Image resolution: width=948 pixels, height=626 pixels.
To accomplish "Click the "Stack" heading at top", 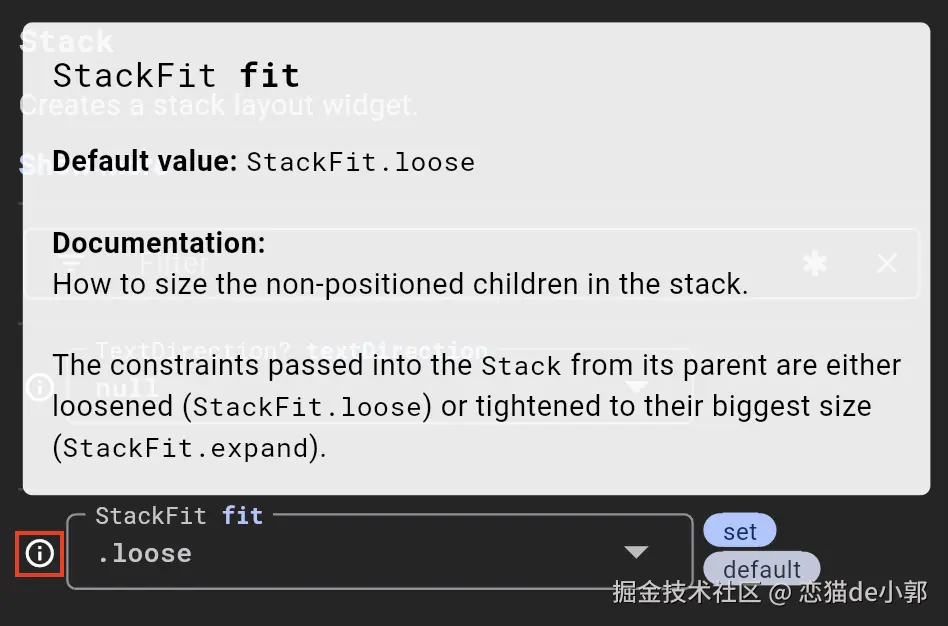I will coord(66,42).
